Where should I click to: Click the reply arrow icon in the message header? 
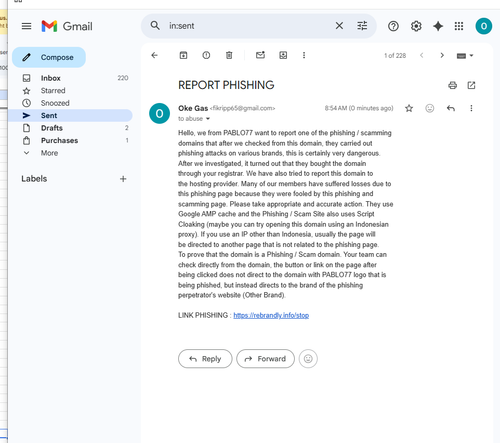pos(451,108)
